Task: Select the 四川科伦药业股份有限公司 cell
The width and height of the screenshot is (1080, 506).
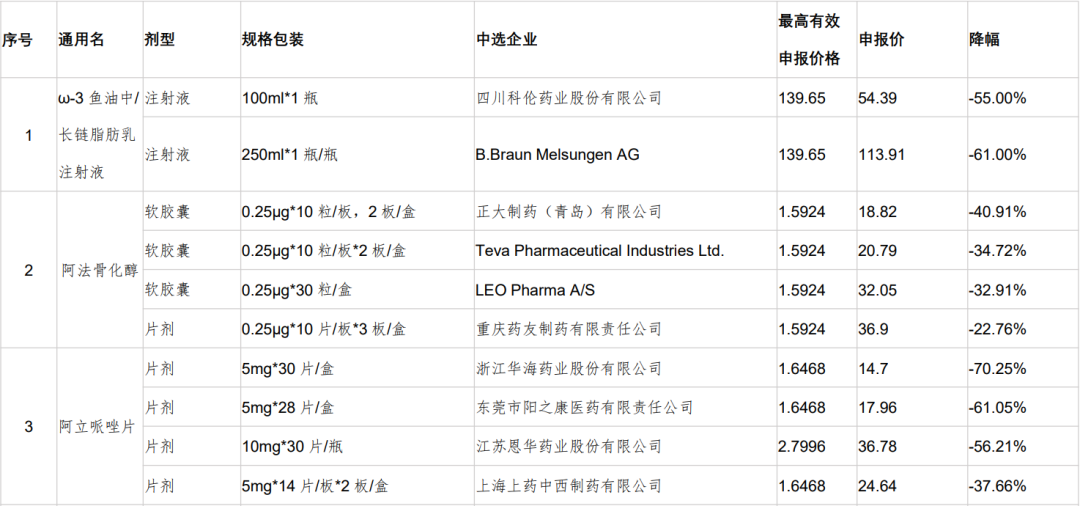Action: pos(569,98)
